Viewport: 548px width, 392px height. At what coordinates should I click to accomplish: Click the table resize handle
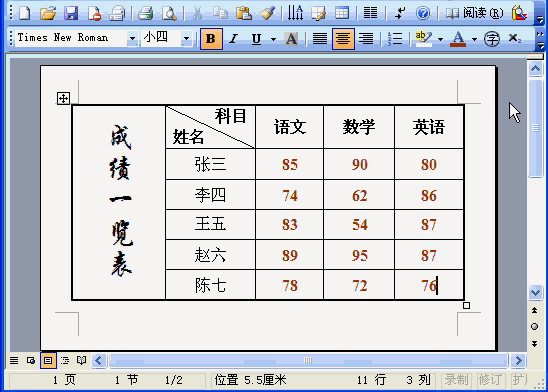pyautogui.click(x=466, y=306)
